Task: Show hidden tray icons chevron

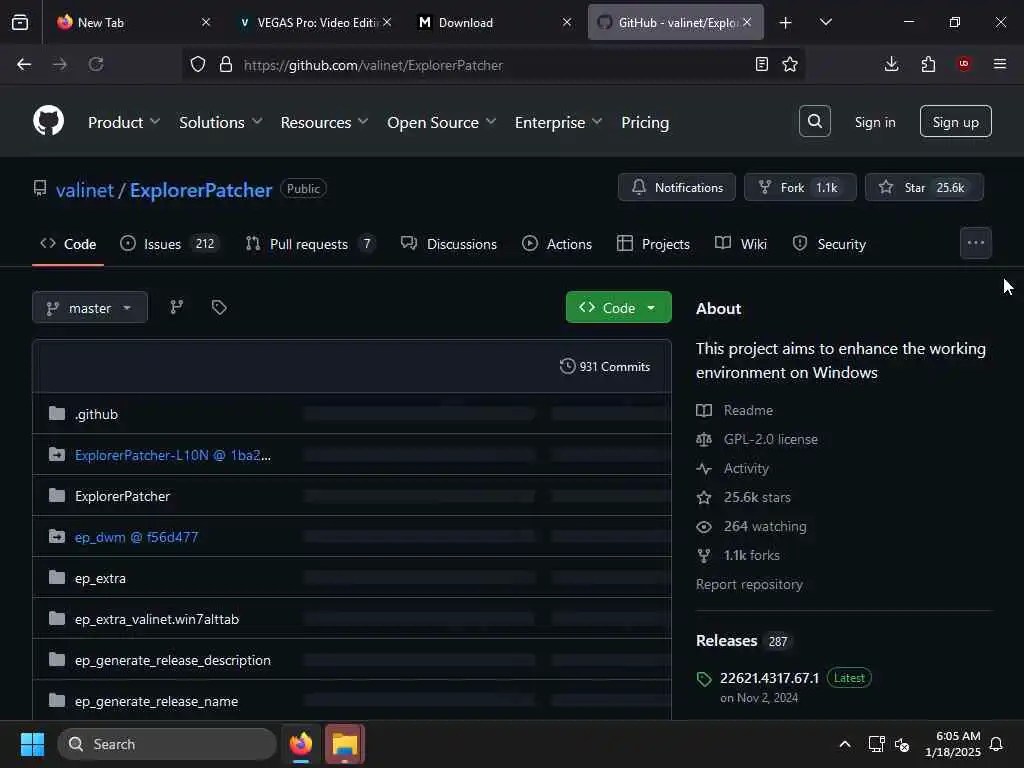Action: click(844, 744)
